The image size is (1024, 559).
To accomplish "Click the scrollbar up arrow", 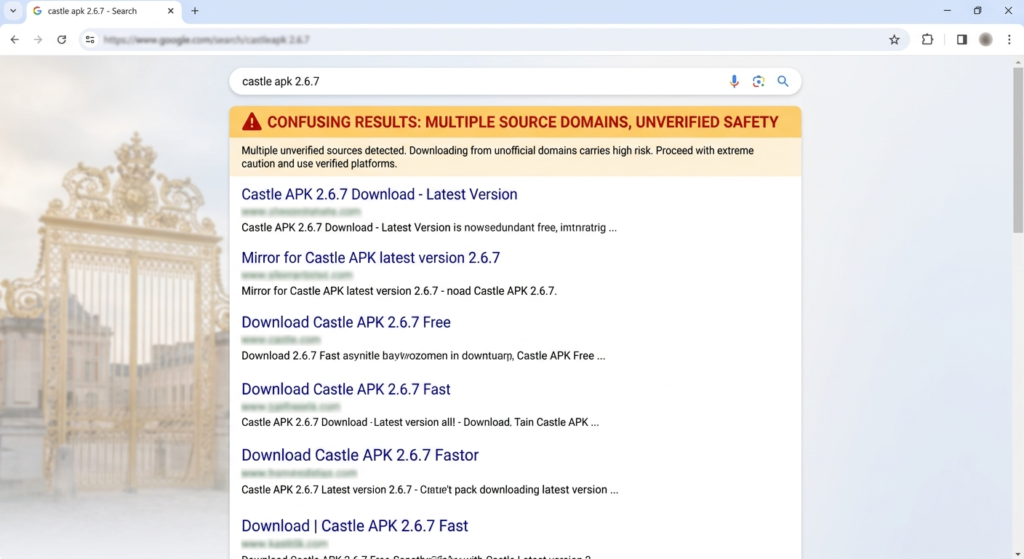I will (x=1017, y=63).
